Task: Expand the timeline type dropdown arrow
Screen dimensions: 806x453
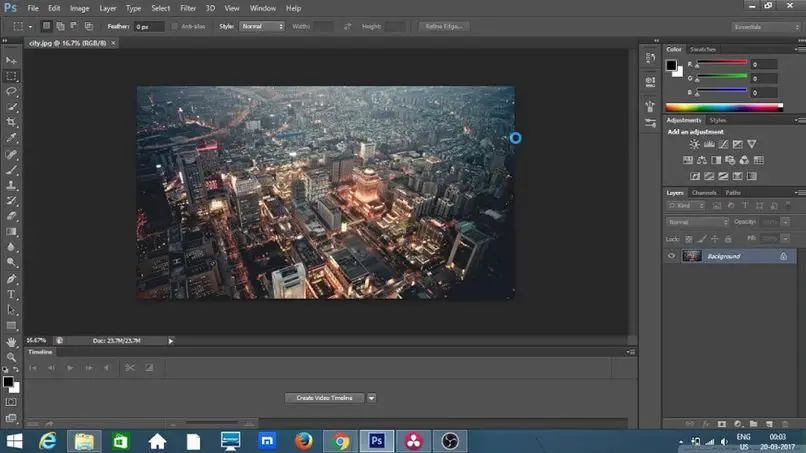Action: point(372,398)
